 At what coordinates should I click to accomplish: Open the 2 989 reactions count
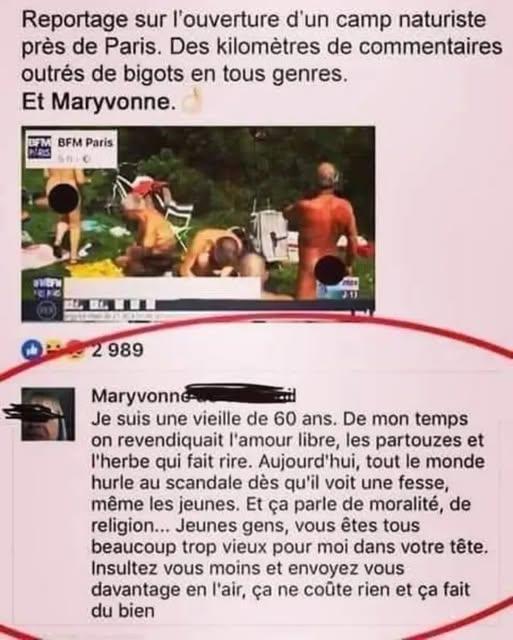[x=118, y=350]
